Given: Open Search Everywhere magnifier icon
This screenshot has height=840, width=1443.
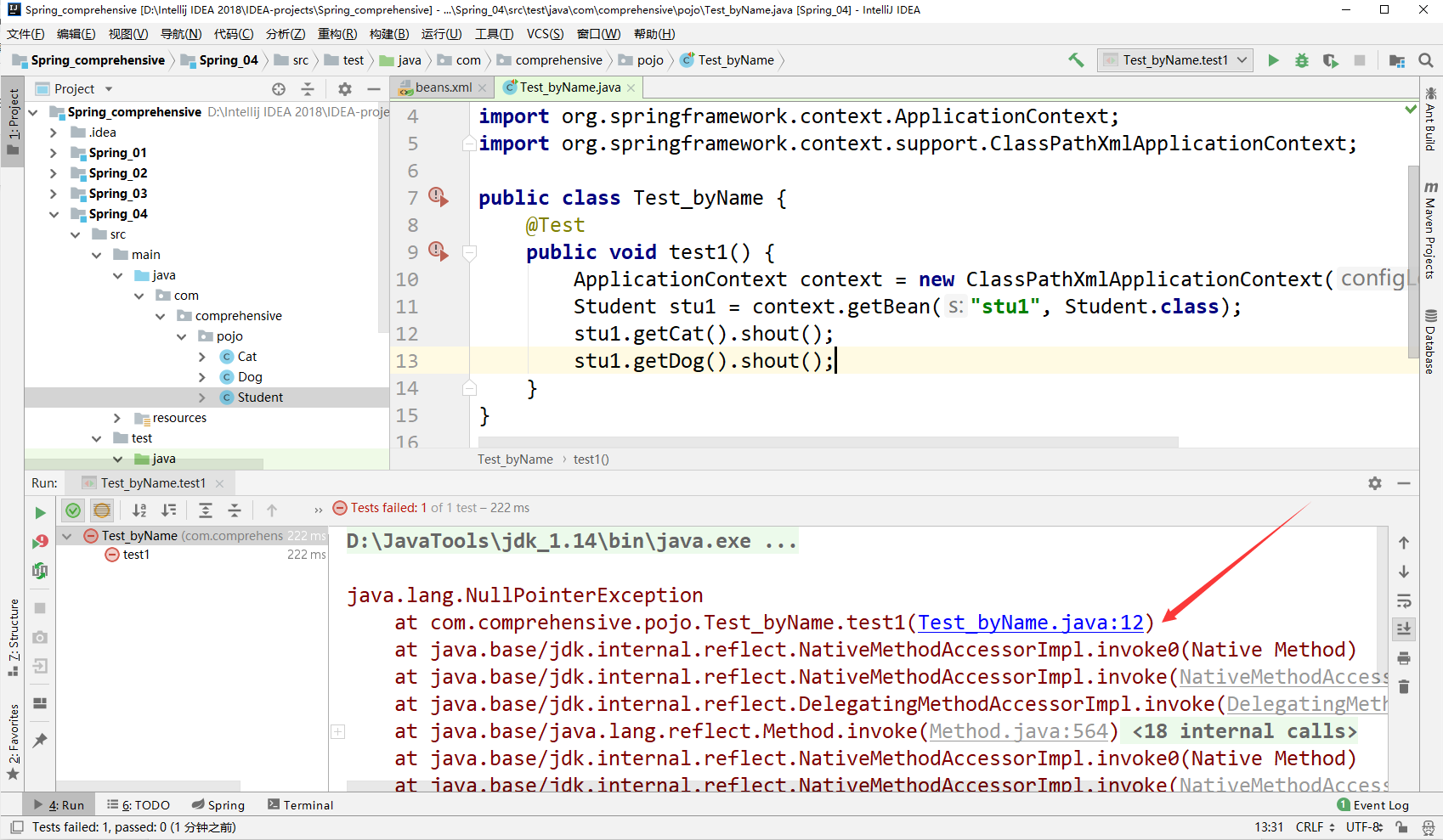Looking at the screenshot, I should pyautogui.click(x=1426, y=60).
